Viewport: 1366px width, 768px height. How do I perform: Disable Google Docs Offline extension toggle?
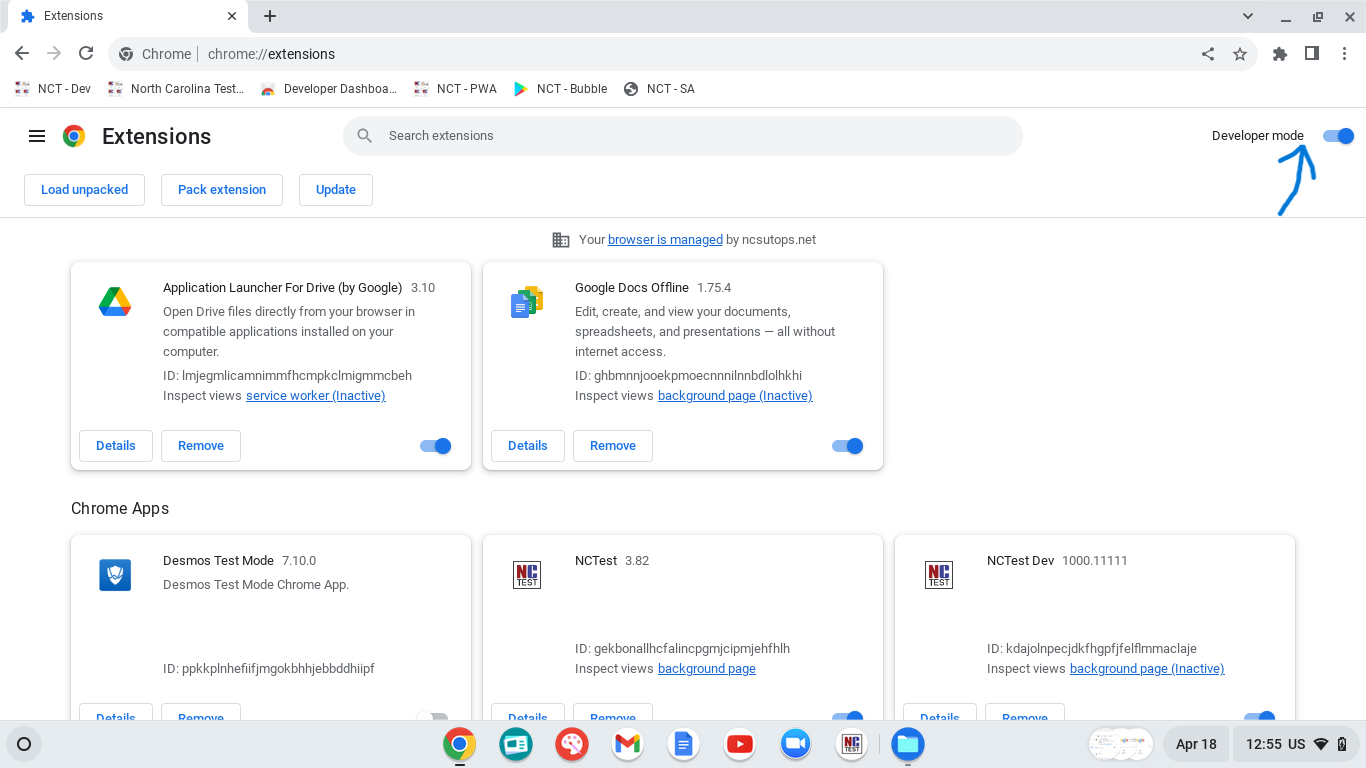(848, 446)
